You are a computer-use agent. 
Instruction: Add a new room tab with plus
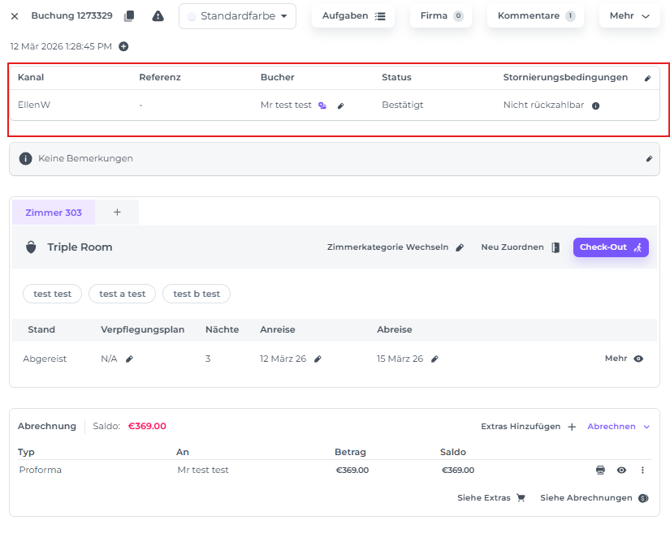point(117,212)
